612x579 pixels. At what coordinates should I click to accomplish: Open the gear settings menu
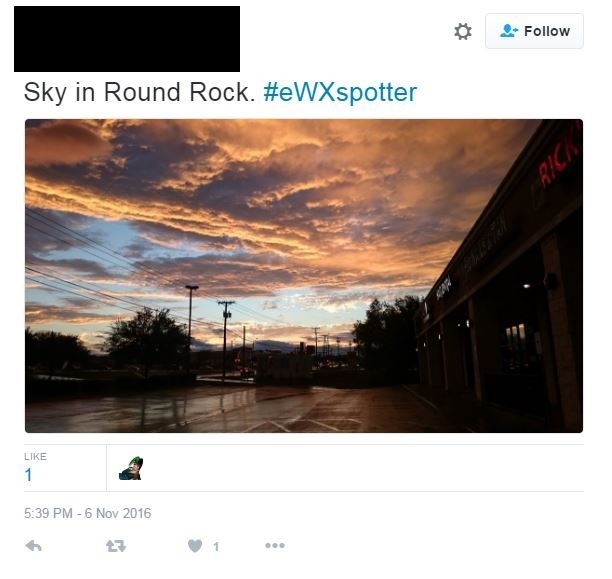pyautogui.click(x=463, y=31)
